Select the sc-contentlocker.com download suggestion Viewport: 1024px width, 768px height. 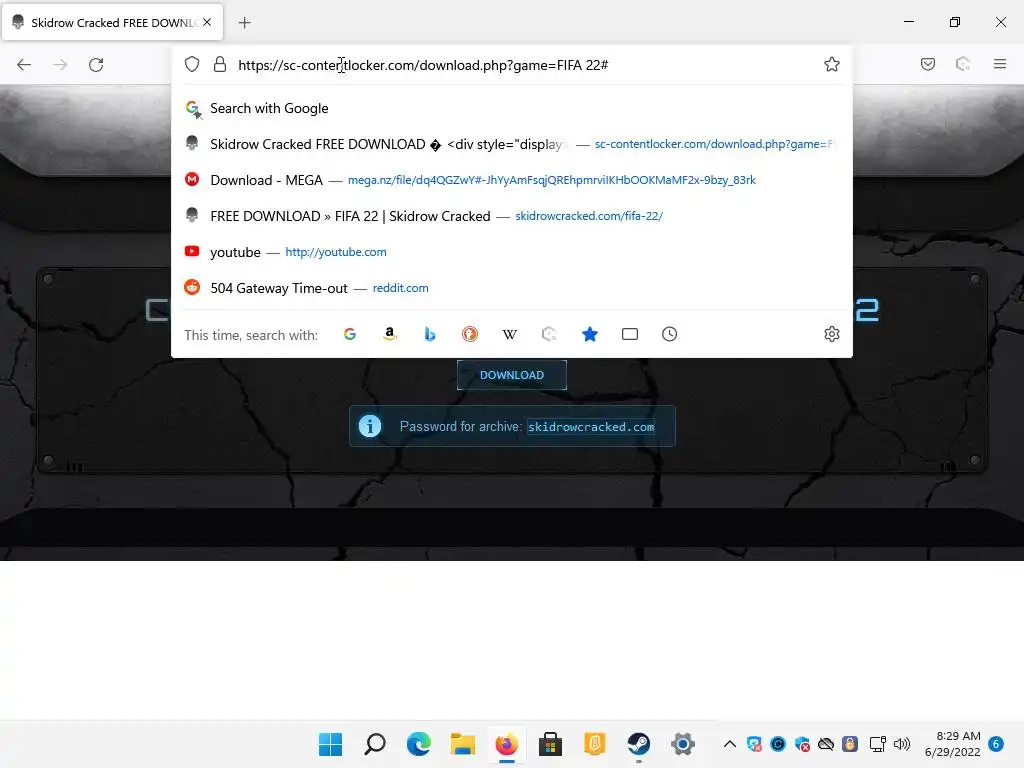click(x=511, y=144)
